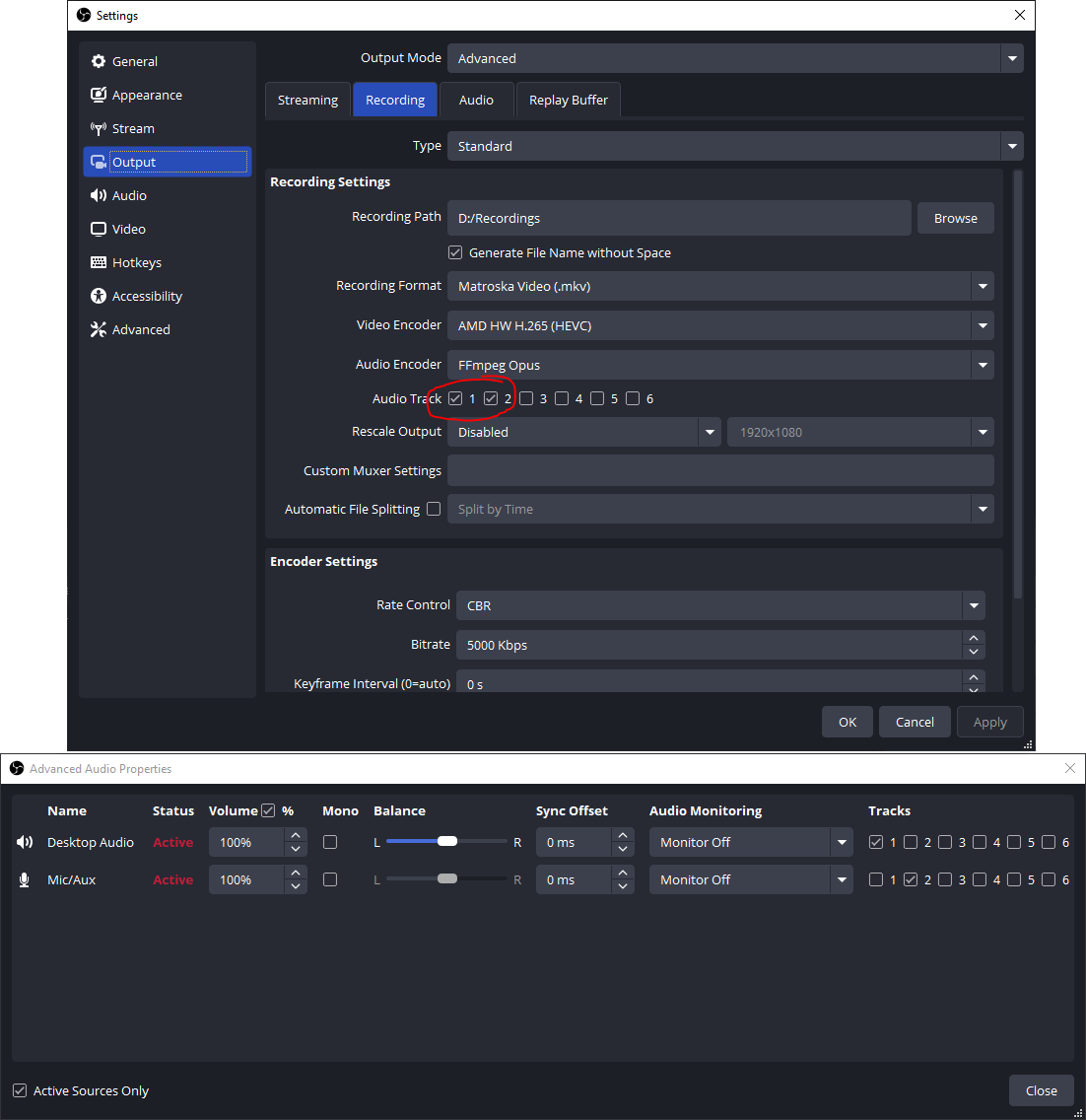Toggle Generate File Name without Space

coord(455,252)
